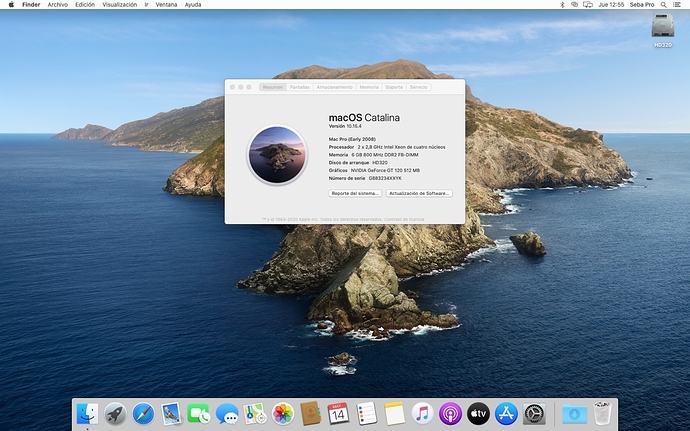The height and width of the screenshot is (431, 690).
Task: Open Mail stamp icon in Dock
Action: 171,414
